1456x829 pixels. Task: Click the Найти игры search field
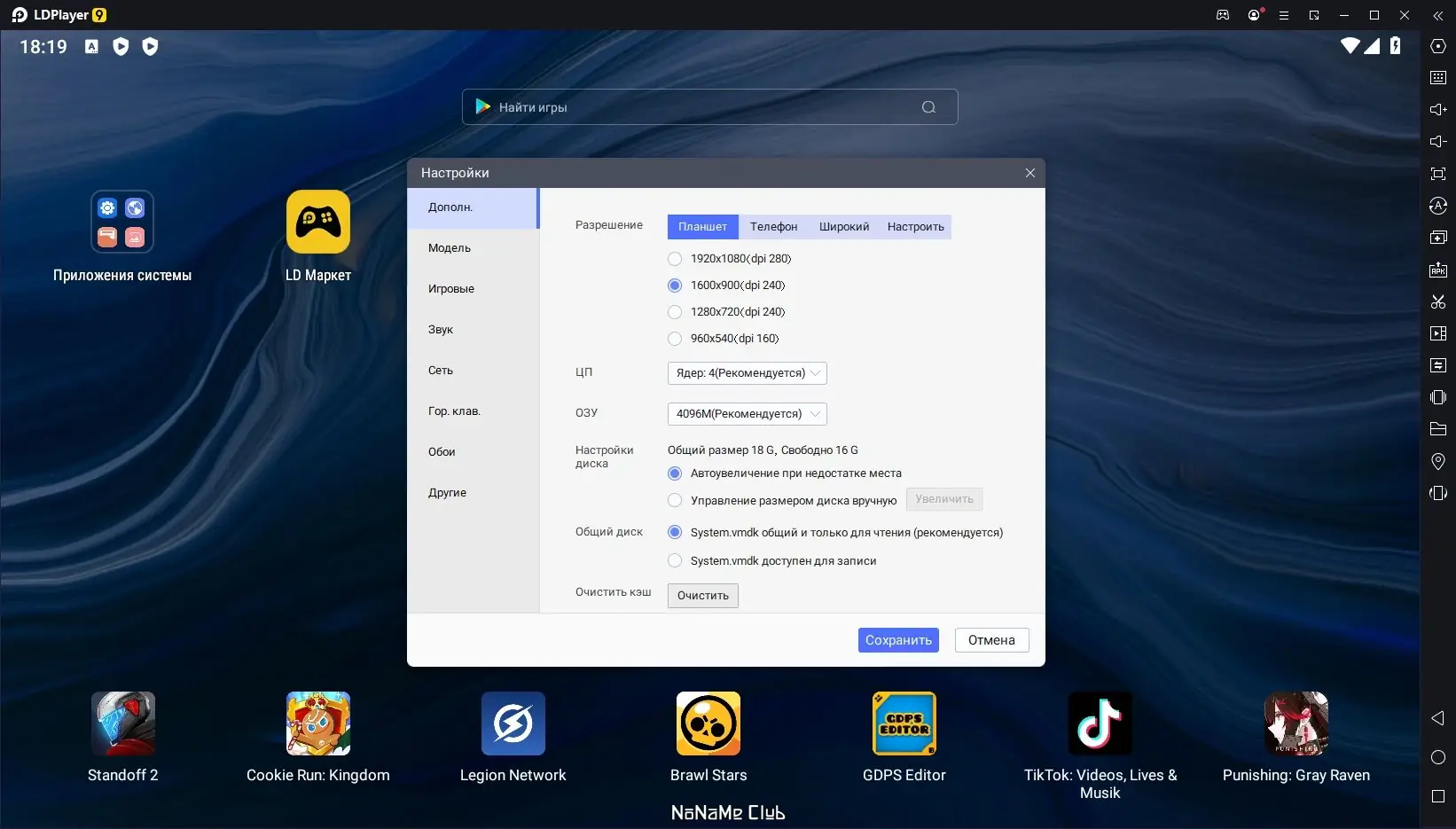tap(709, 107)
